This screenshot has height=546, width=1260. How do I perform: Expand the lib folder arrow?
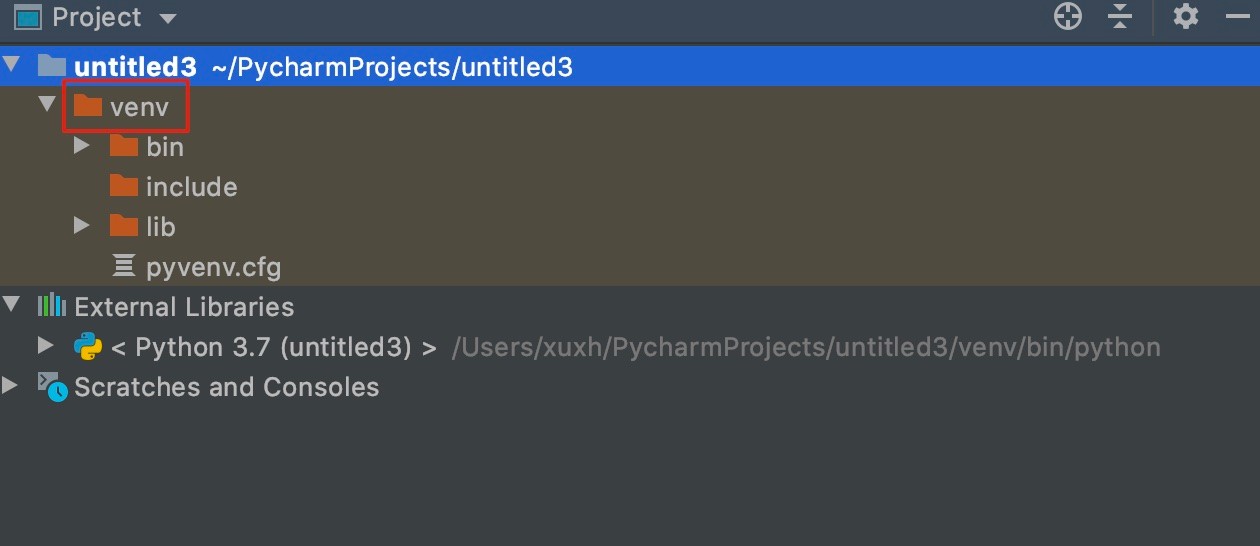83,226
